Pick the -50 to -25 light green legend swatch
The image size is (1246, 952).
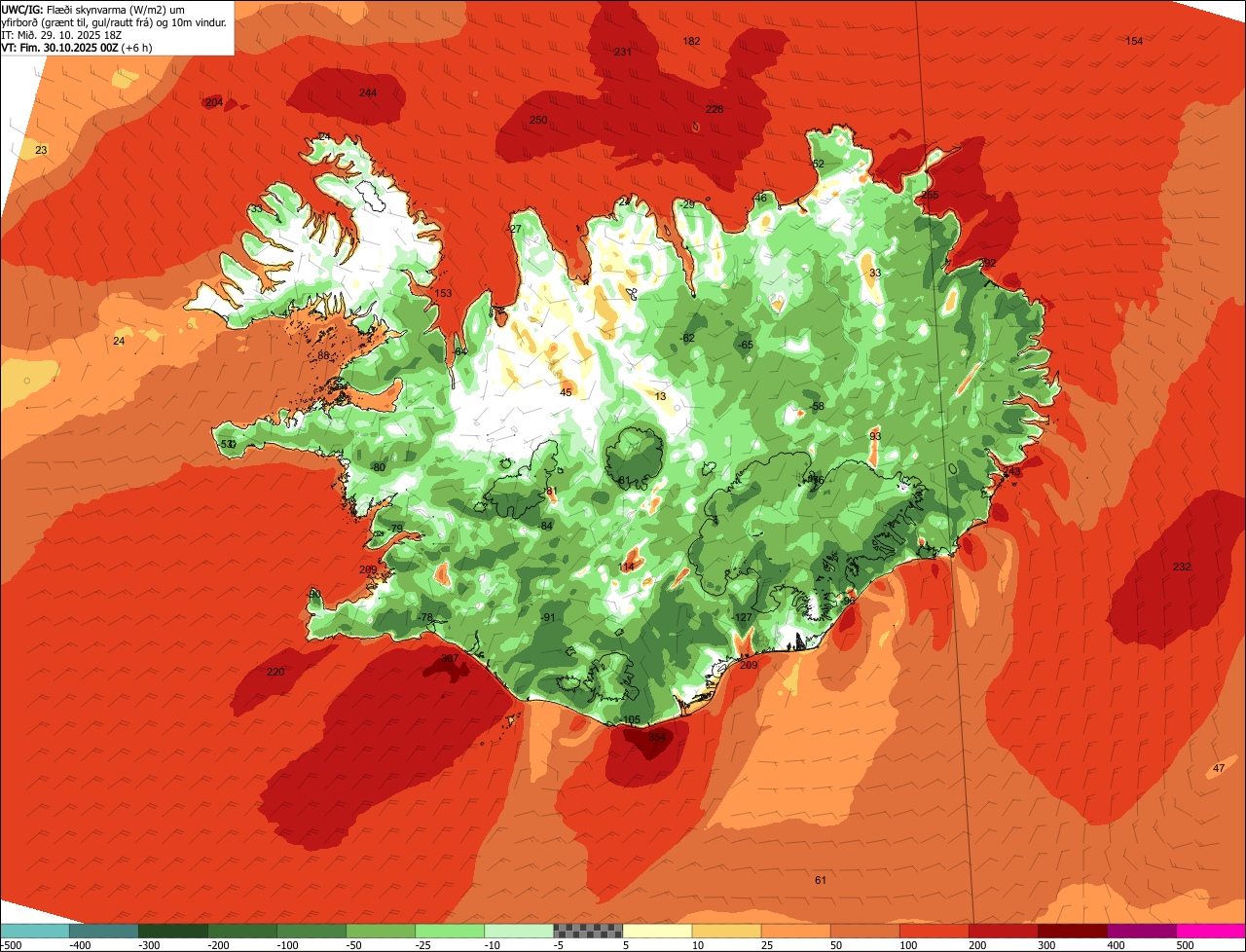pos(381,931)
